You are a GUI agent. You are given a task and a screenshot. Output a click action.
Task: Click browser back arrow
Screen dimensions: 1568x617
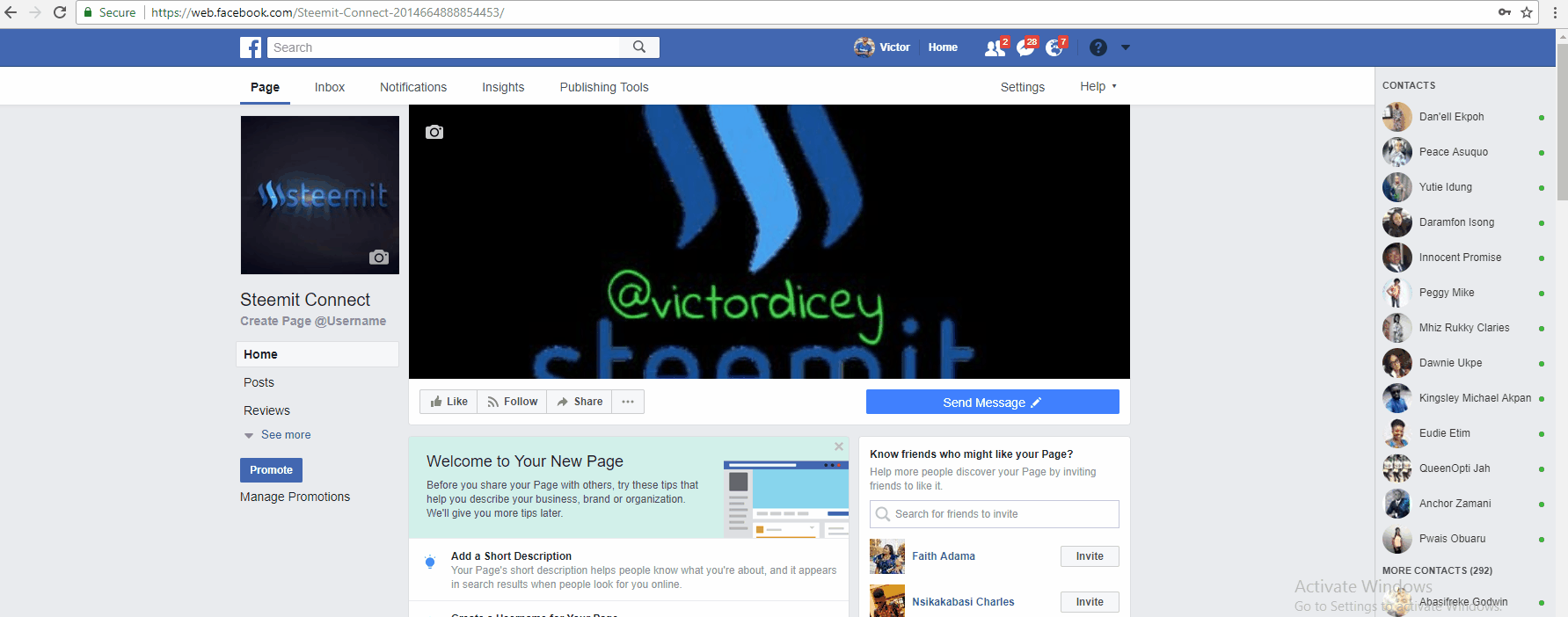coord(11,12)
